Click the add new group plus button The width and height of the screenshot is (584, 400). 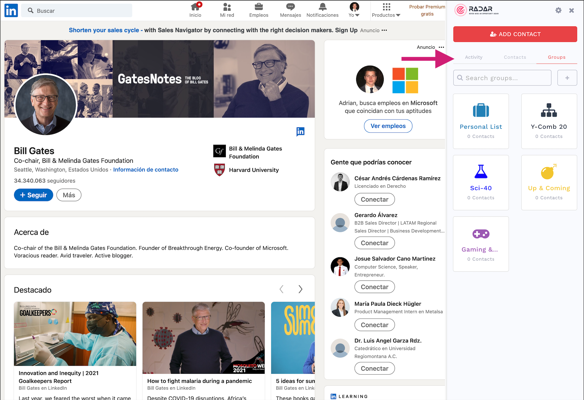[567, 78]
